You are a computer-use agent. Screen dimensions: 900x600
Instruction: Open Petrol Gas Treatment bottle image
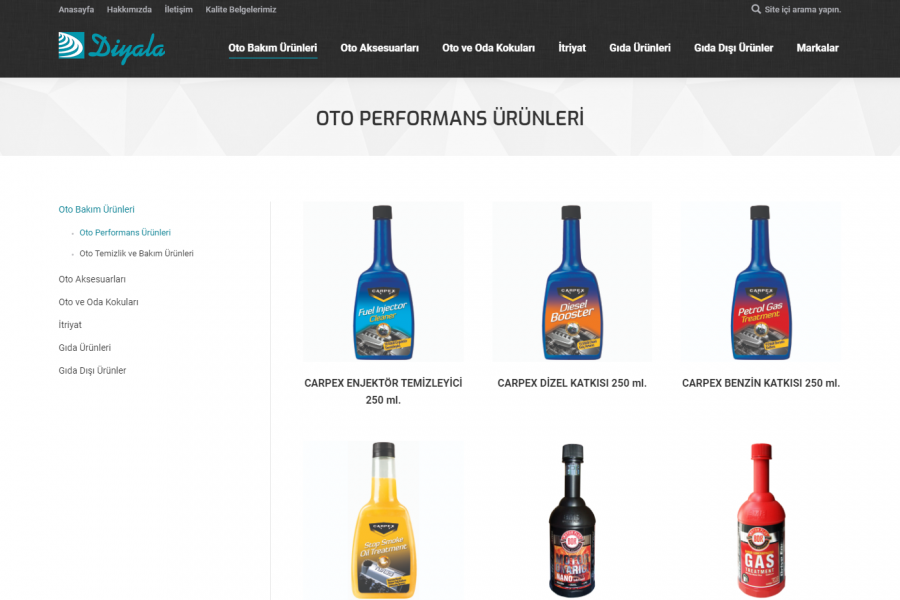(x=761, y=282)
